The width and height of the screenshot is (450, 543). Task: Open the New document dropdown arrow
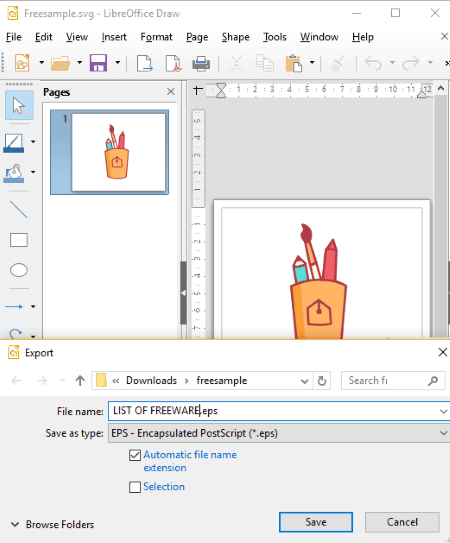42,63
